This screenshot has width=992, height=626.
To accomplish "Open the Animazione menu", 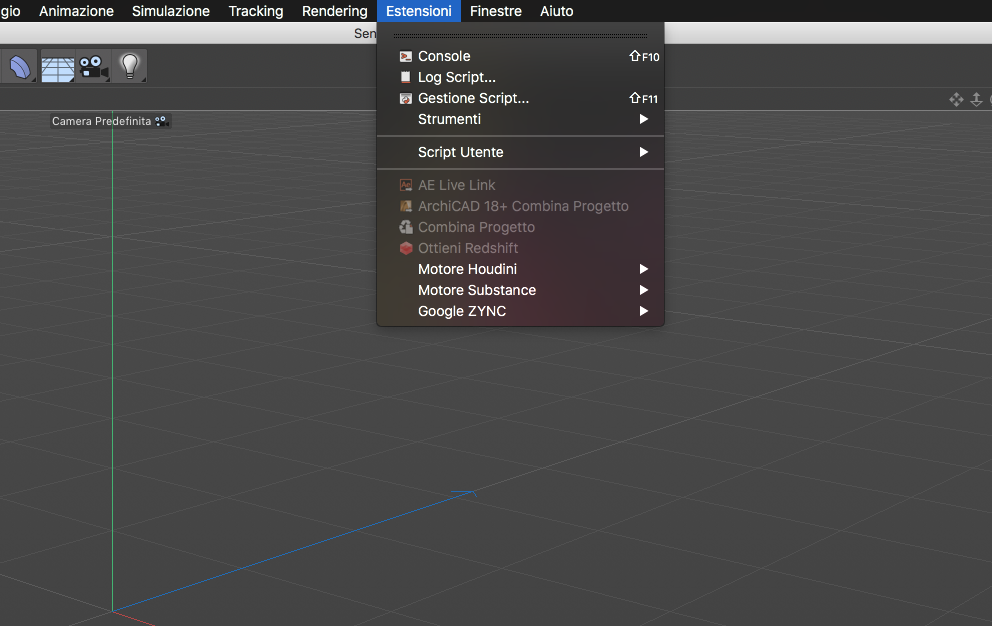I will point(76,11).
